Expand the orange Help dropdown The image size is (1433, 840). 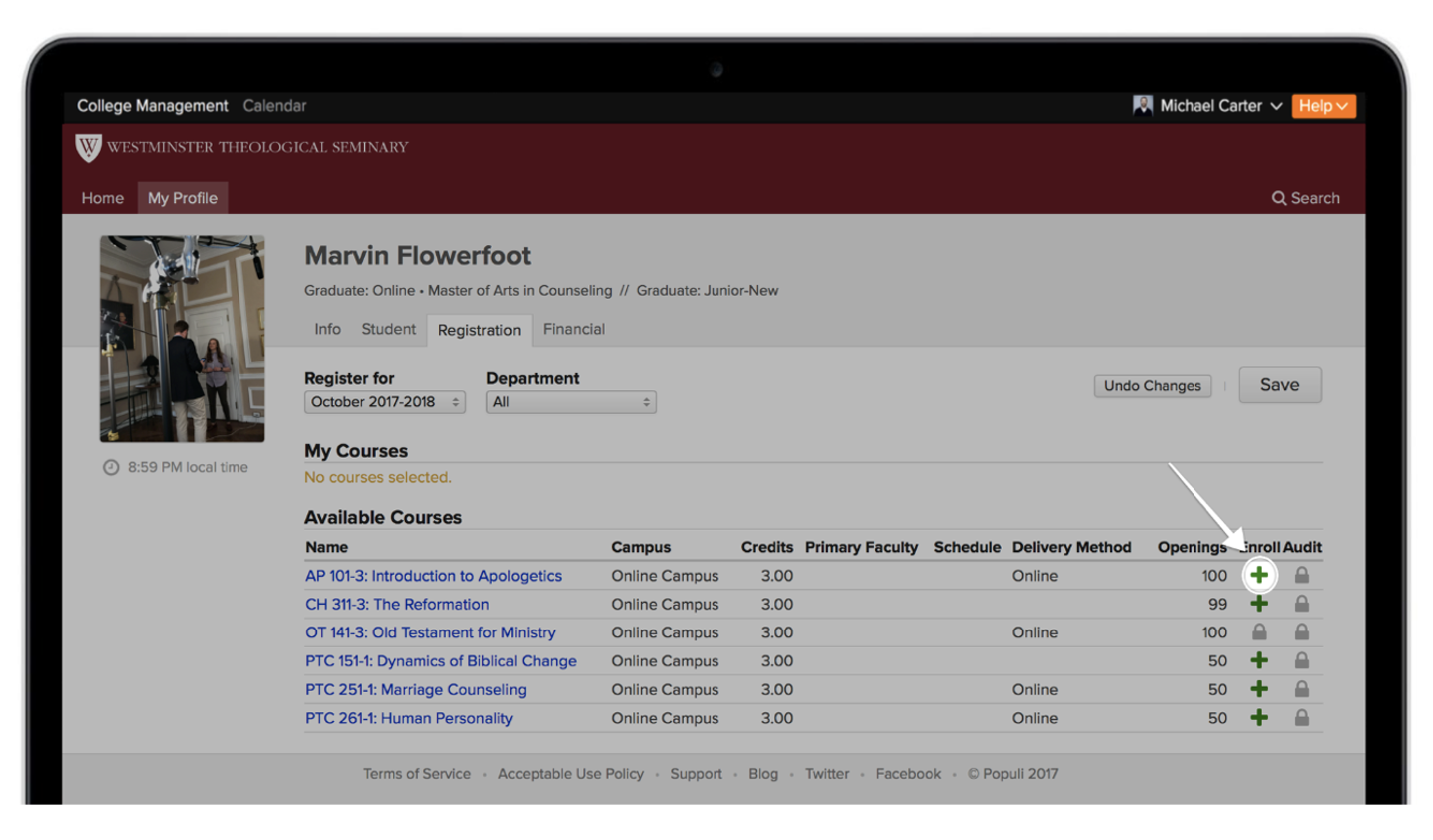click(1323, 106)
